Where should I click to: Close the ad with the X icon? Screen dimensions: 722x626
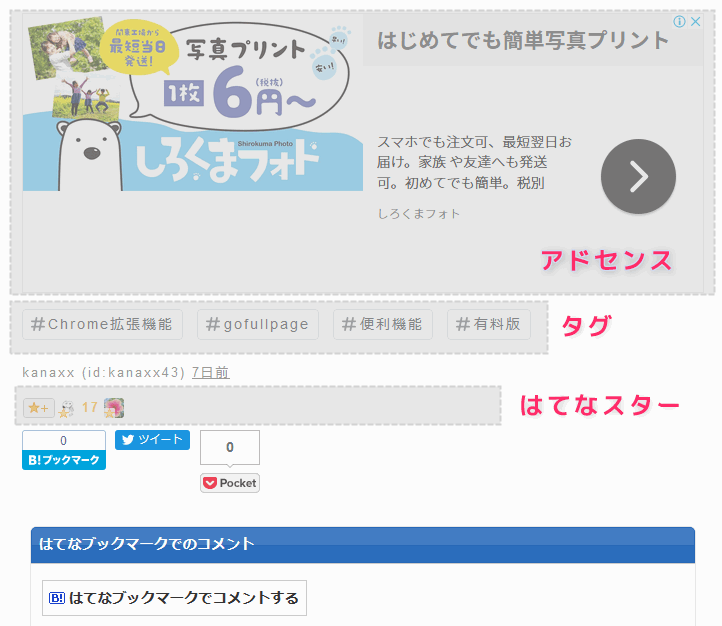[695, 21]
